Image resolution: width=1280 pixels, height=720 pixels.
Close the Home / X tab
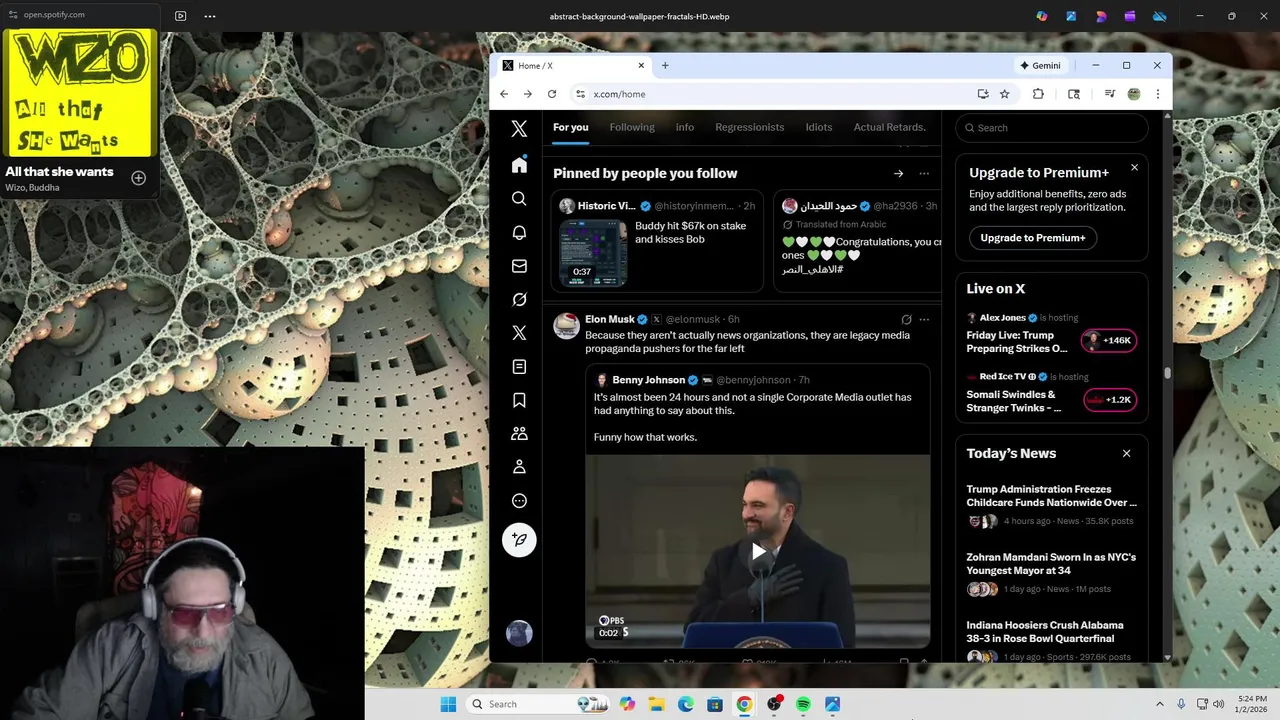[642, 66]
